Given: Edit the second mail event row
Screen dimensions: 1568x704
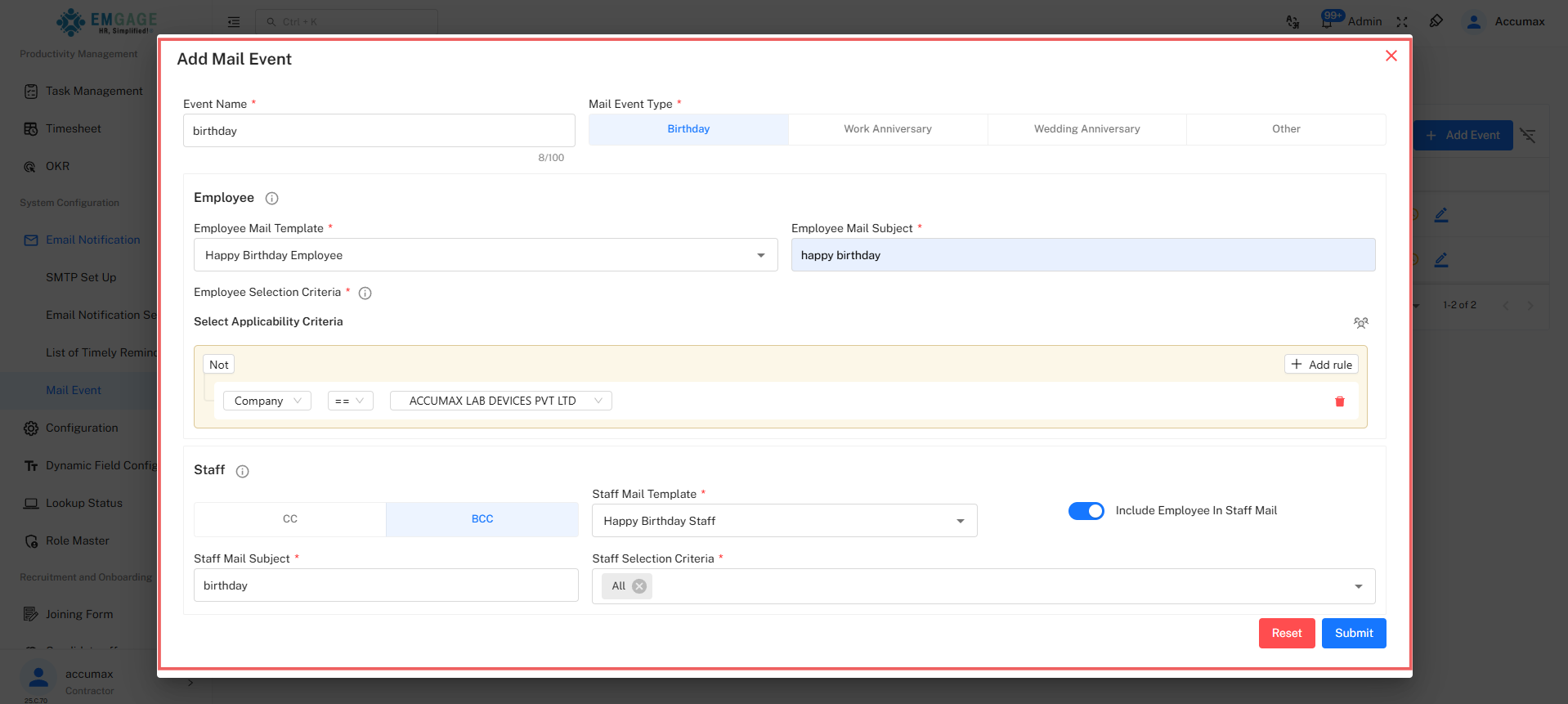Looking at the screenshot, I should pos(1441,260).
